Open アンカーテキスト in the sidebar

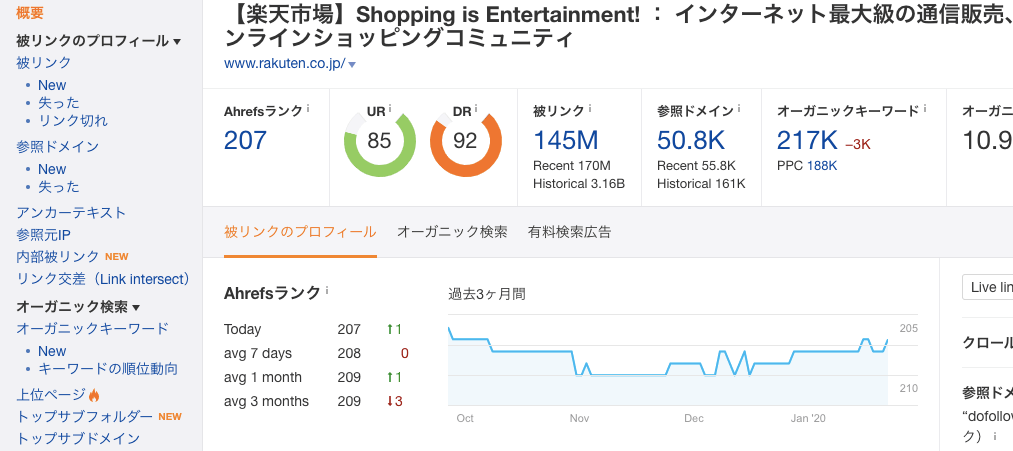coord(71,212)
